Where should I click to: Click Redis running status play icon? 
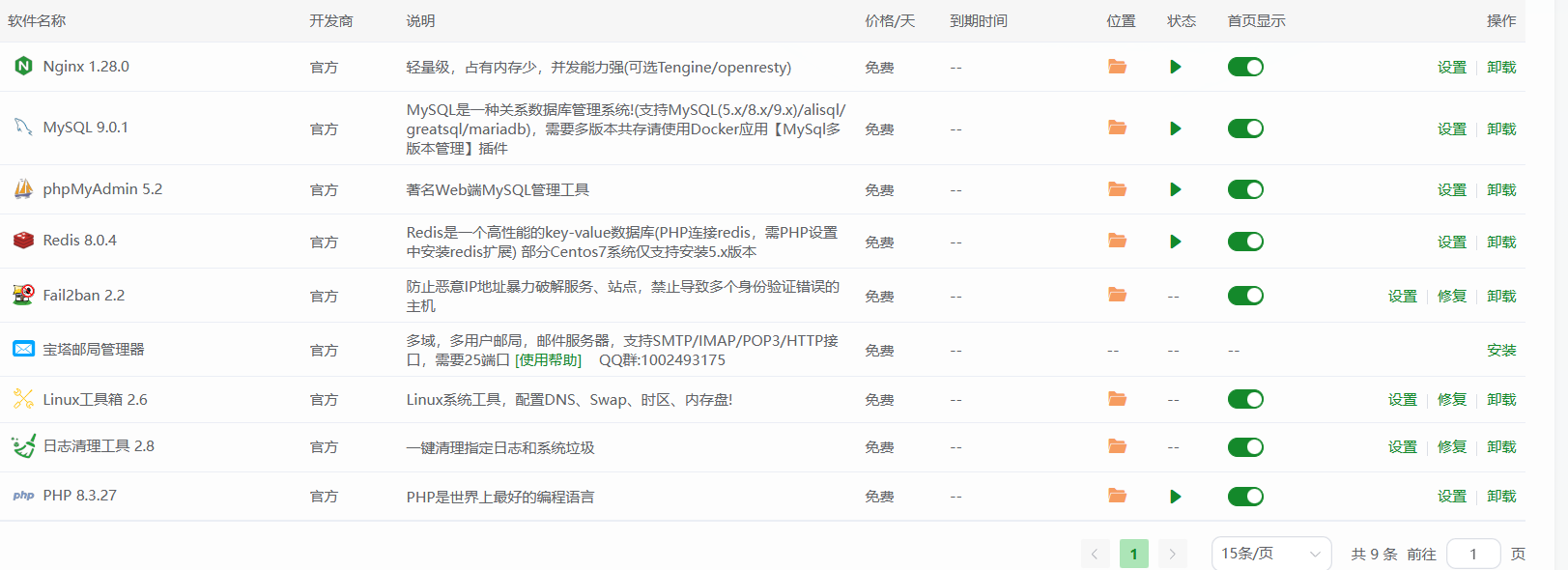pos(1176,242)
